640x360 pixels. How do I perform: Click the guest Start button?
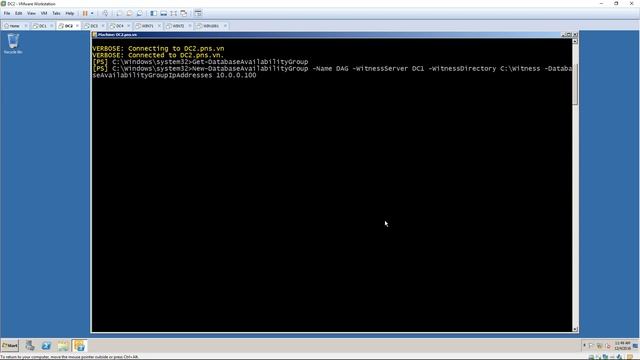pos(10,346)
